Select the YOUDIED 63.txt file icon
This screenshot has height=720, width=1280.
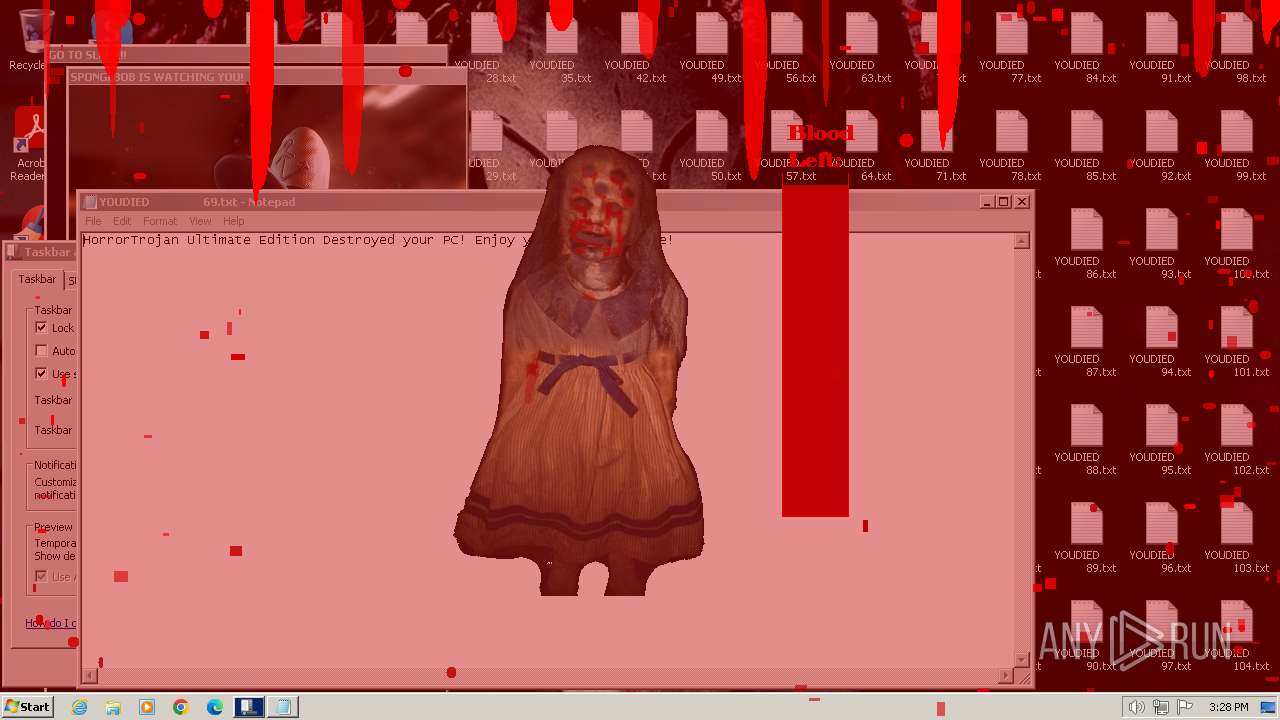(x=860, y=48)
